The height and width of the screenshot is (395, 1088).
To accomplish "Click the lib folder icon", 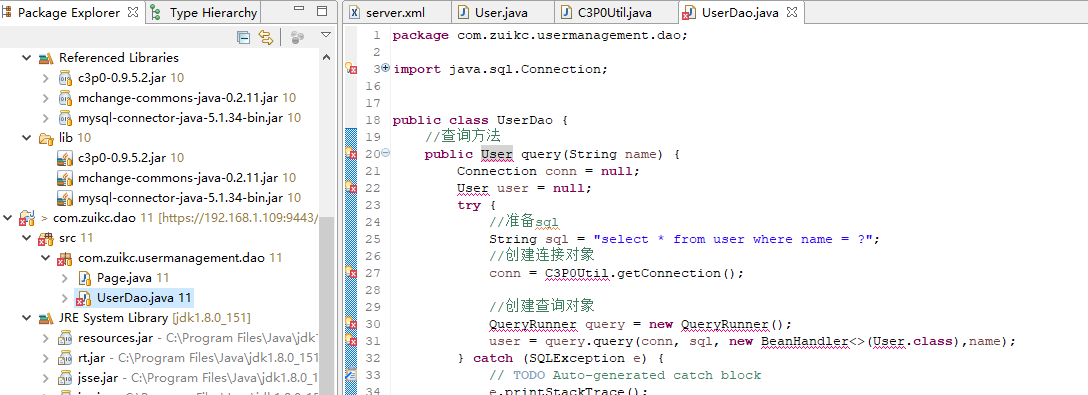I will pos(46,138).
